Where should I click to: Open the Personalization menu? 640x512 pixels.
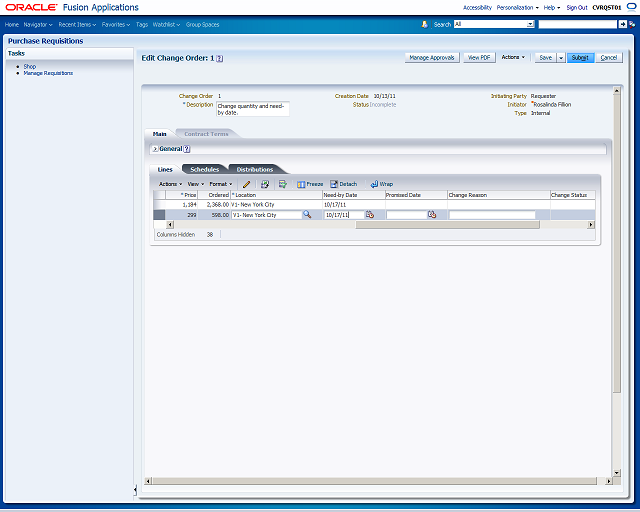tap(518, 7)
